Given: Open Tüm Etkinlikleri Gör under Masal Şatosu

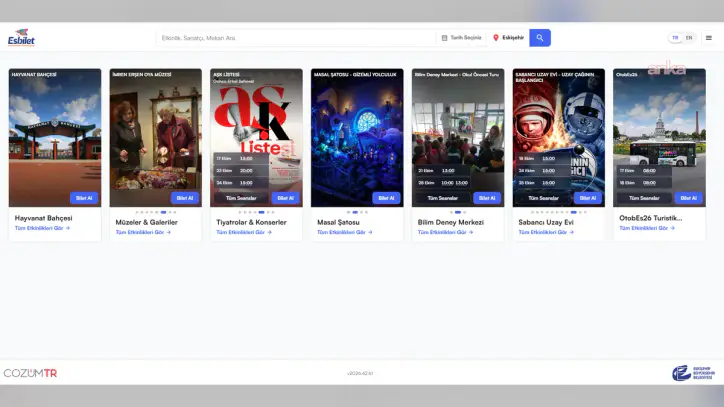Looking at the screenshot, I should click(344, 232).
